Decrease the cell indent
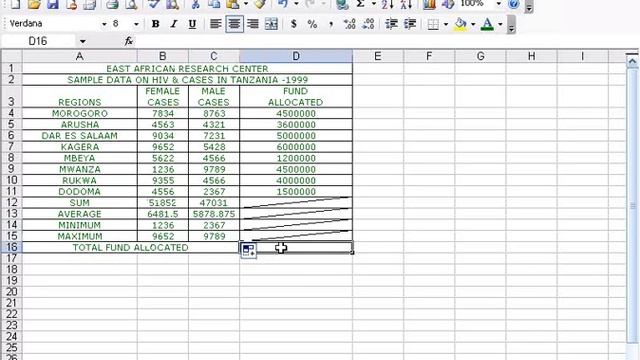Screen dimensions: 640x360 (391, 24)
